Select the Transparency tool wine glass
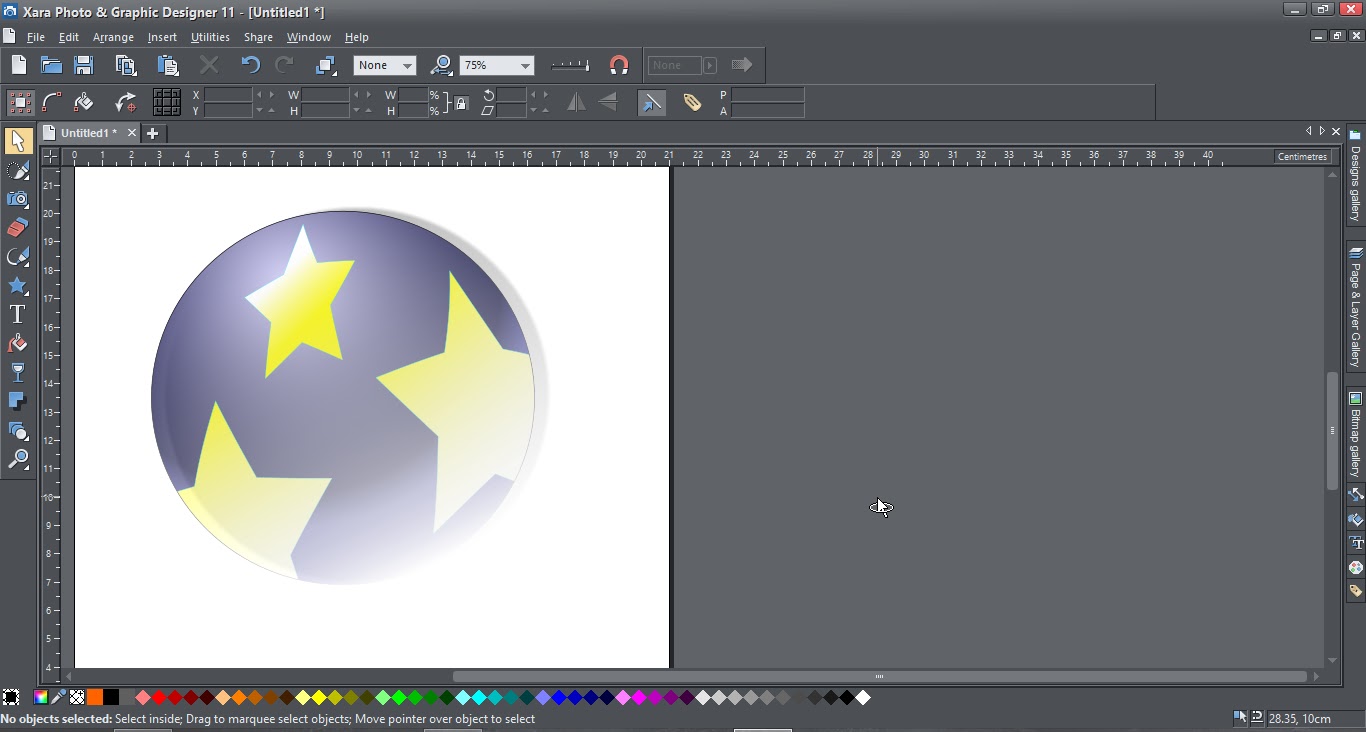The image size is (1366, 732). [17, 372]
